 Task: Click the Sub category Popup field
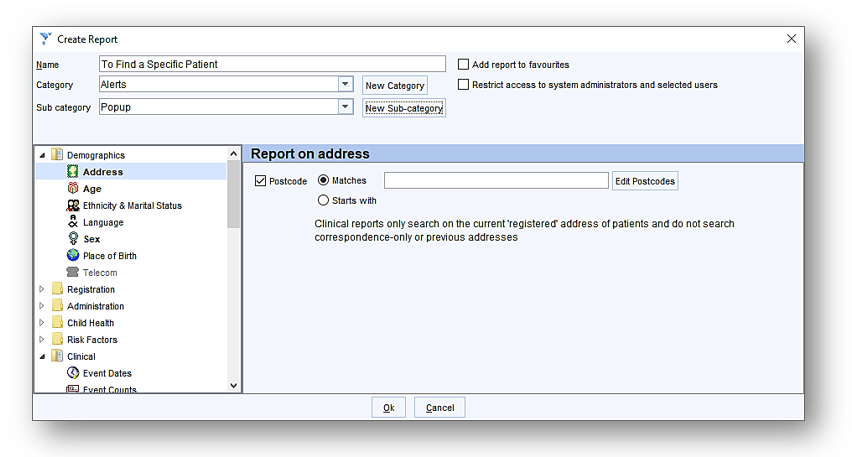tap(219, 107)
